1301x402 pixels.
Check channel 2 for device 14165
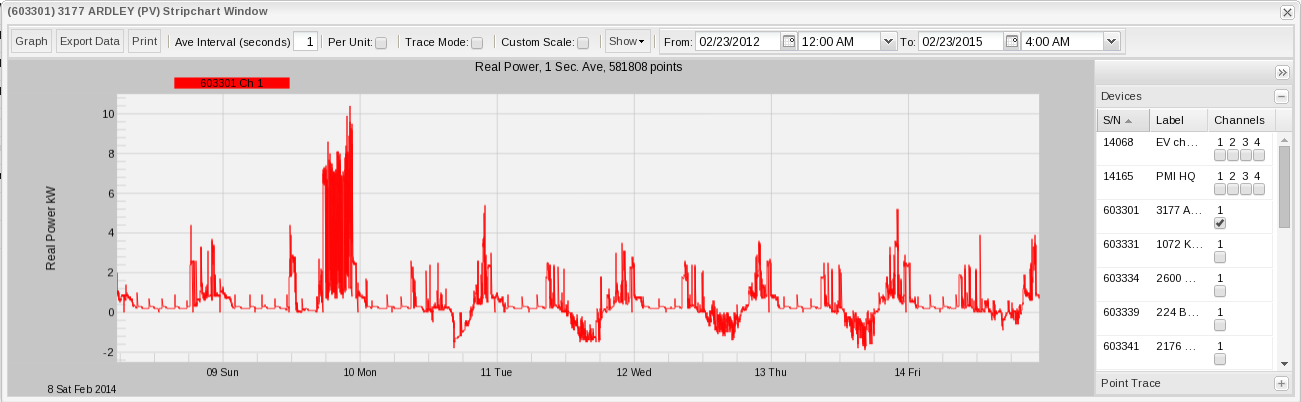tap(1233, 189)
